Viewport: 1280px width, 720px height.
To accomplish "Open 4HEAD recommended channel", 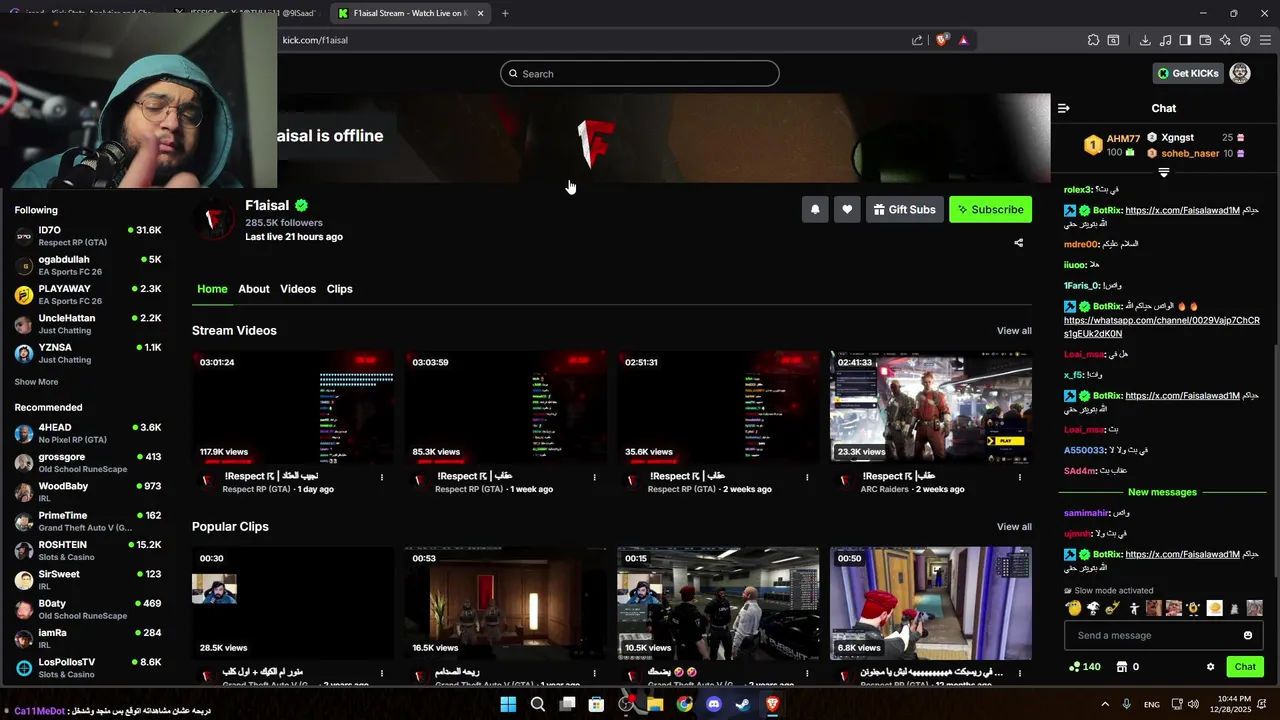I will pyautogui.click(x=88, y=433).
